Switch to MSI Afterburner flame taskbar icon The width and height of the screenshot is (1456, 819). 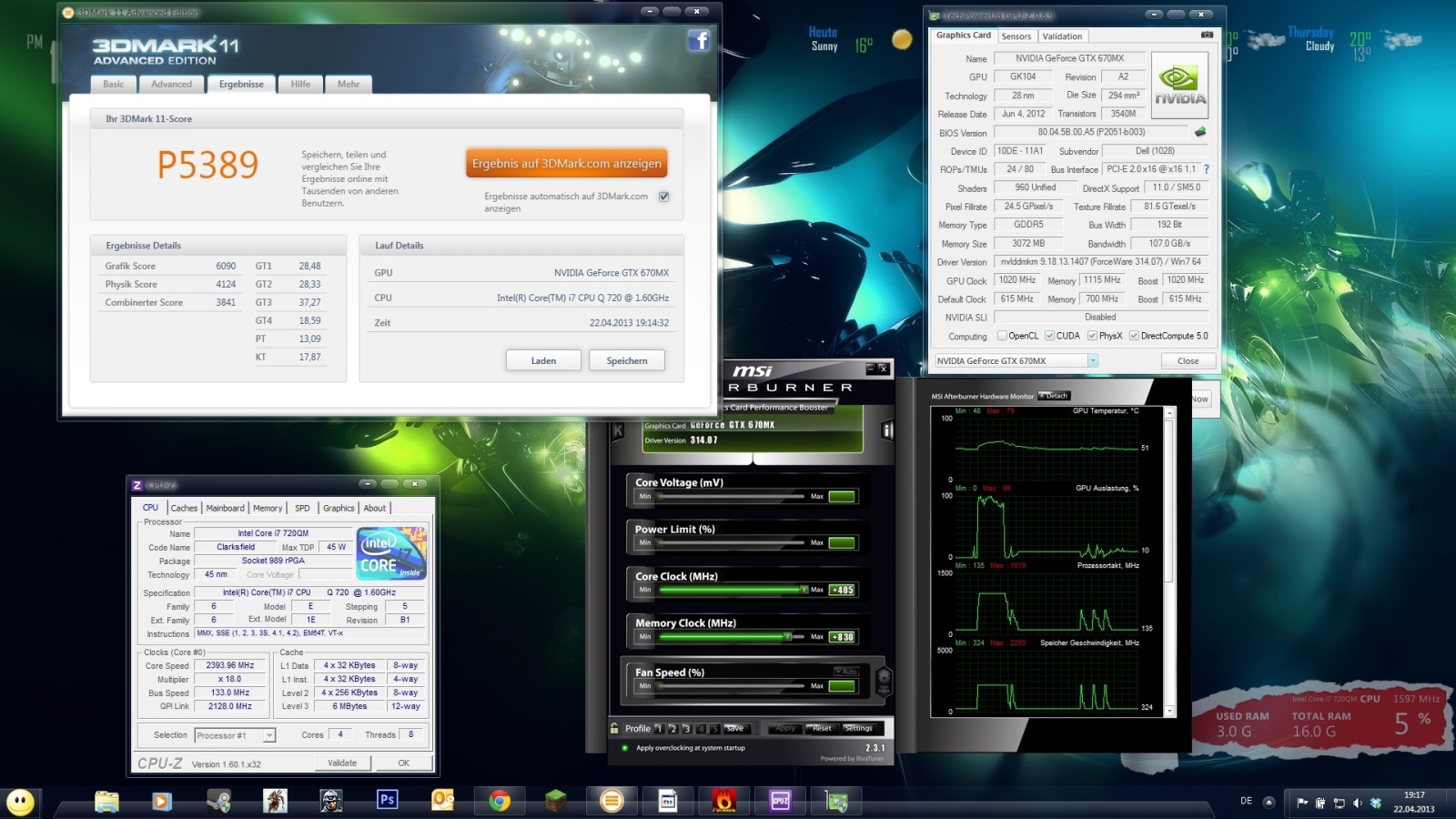(x=724, y=801)
